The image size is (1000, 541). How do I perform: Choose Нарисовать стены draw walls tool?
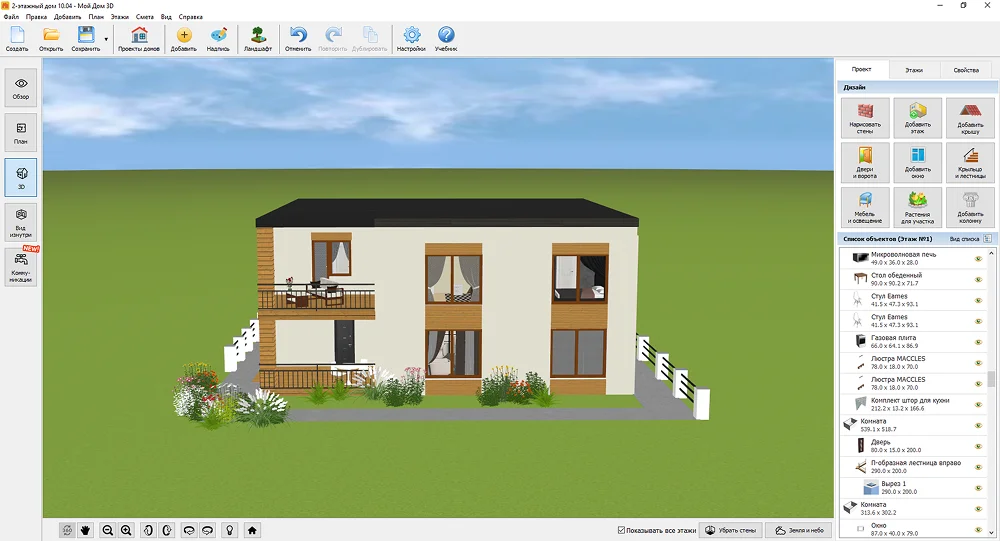[865, 118]
